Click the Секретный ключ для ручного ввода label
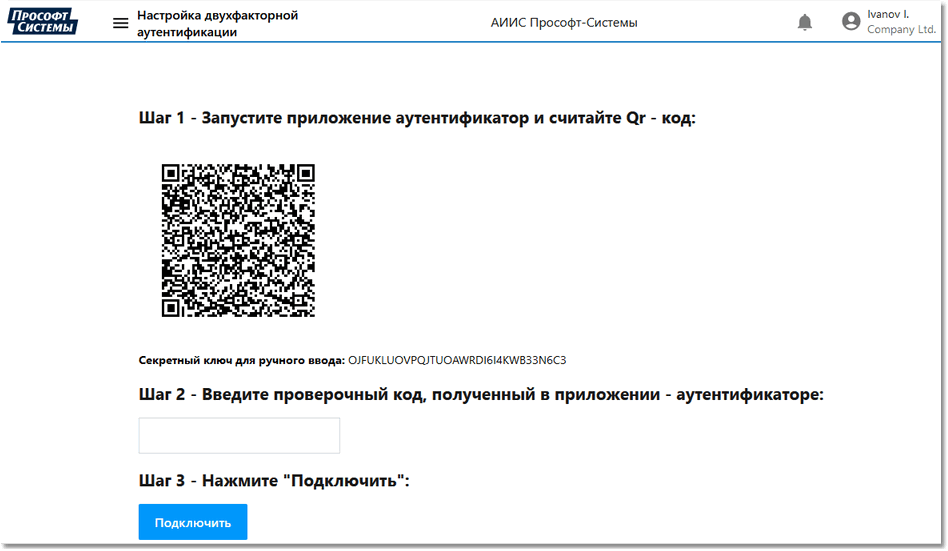 (x=242, y=360)
